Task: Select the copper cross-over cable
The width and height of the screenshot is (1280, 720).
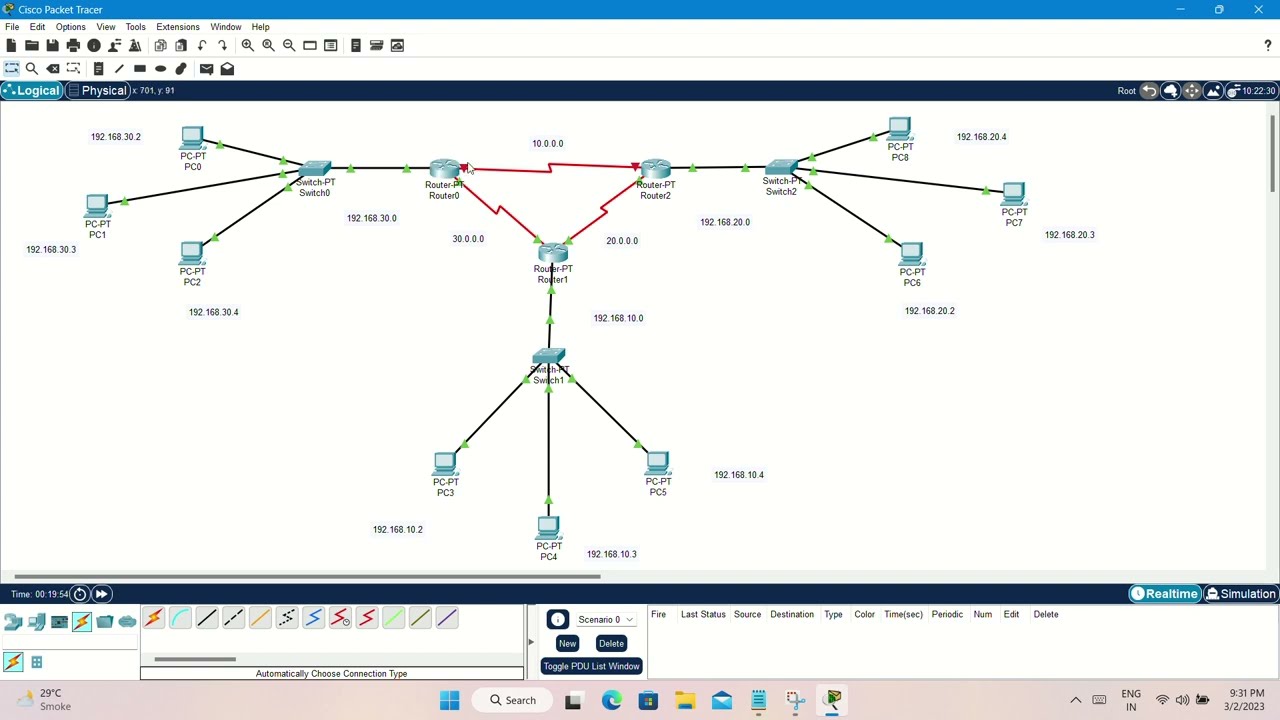Action: pyautogui.click(x=233, y=619)
